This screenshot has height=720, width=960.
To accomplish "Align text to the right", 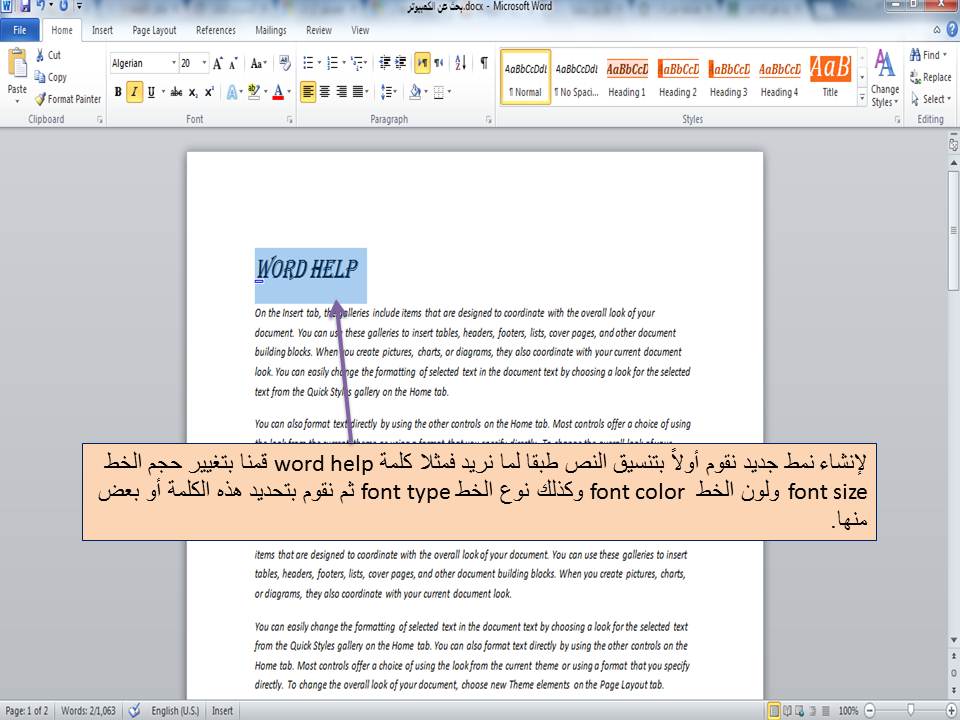I will [341, 92].
